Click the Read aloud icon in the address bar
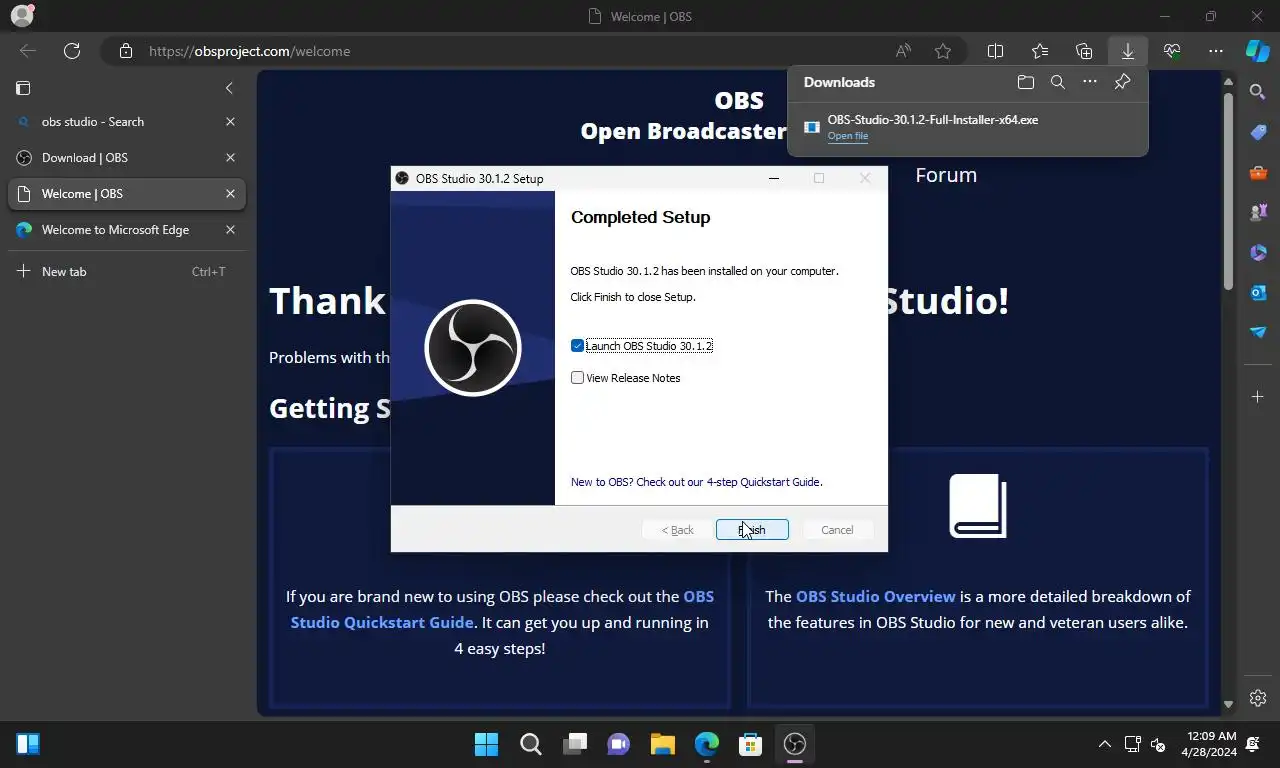 903,51
